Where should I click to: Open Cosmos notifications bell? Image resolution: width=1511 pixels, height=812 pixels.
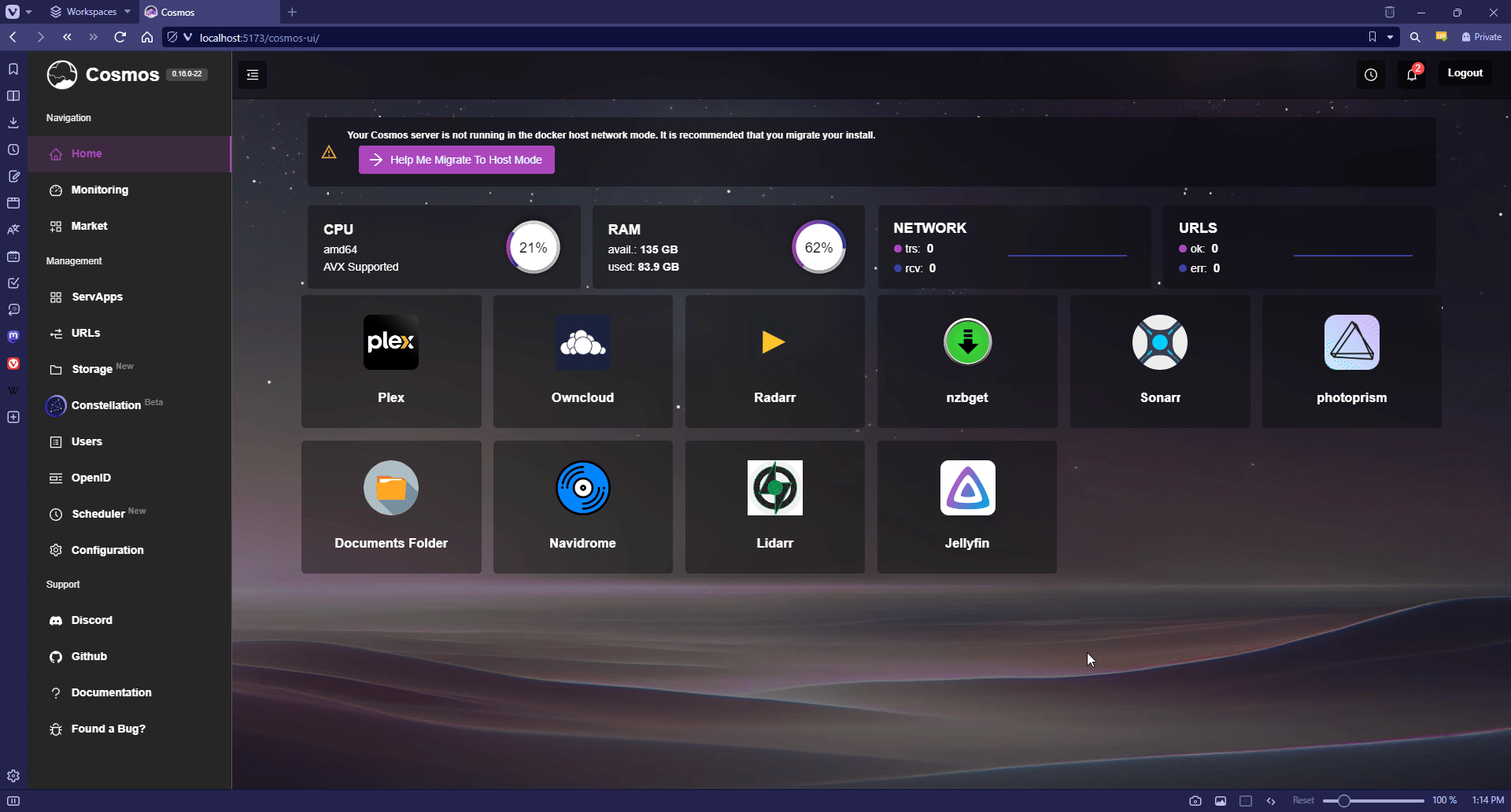(x=1412, y=75)
